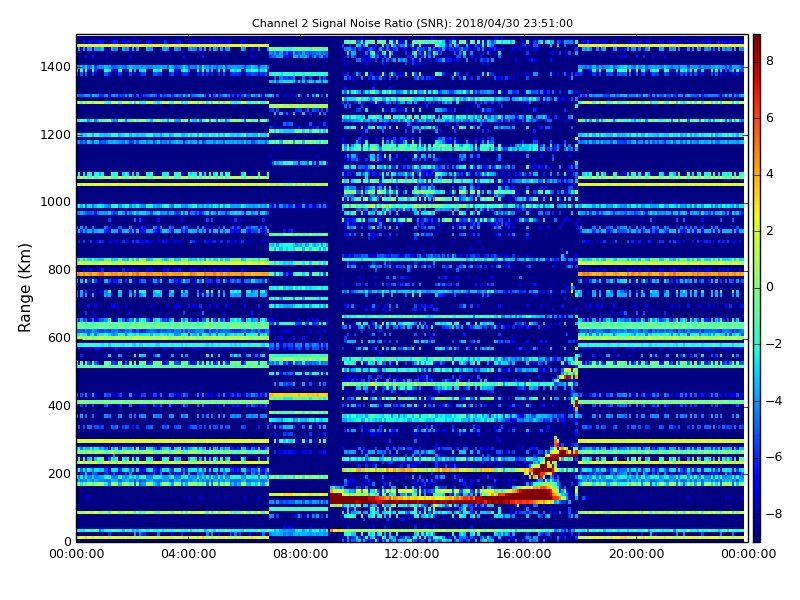The width and height of the screenshot is (800, 600).
Task: Click the y-axis tick label 600
Action: click(59, 338)
